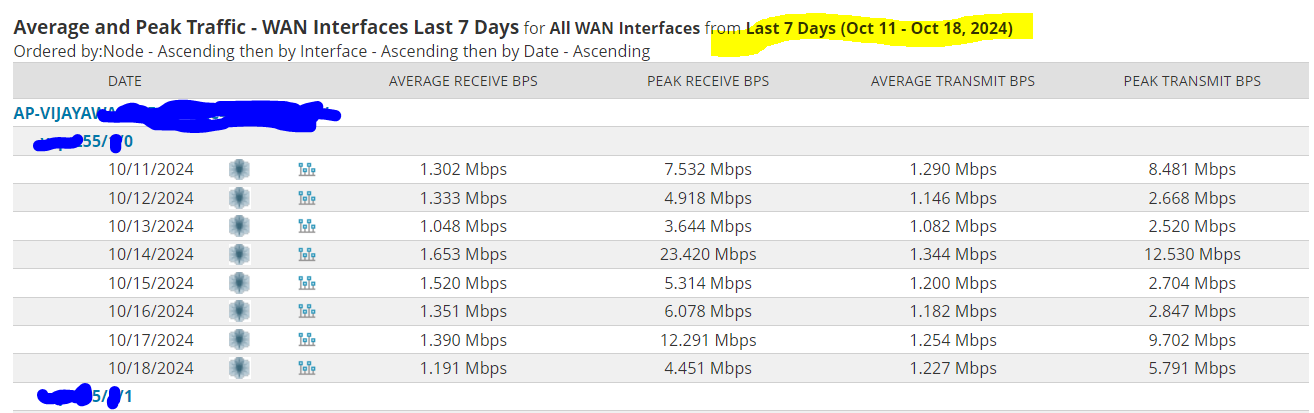1314x413 pixels.
Task: Click the network interface icon for 10/11/2024
Action: 307,170
